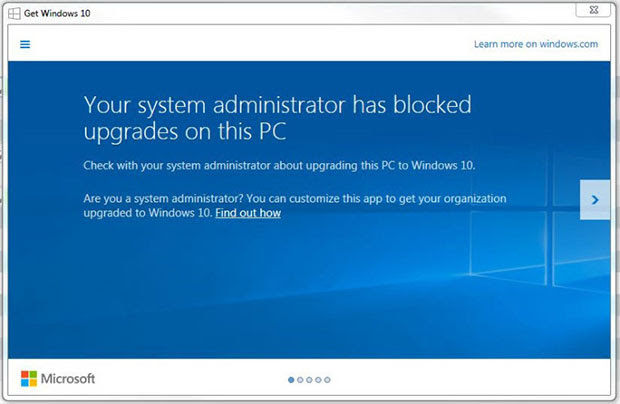Select the third page indicator dot
Viewport: 620px width, 404px height.
click(309, 380)
